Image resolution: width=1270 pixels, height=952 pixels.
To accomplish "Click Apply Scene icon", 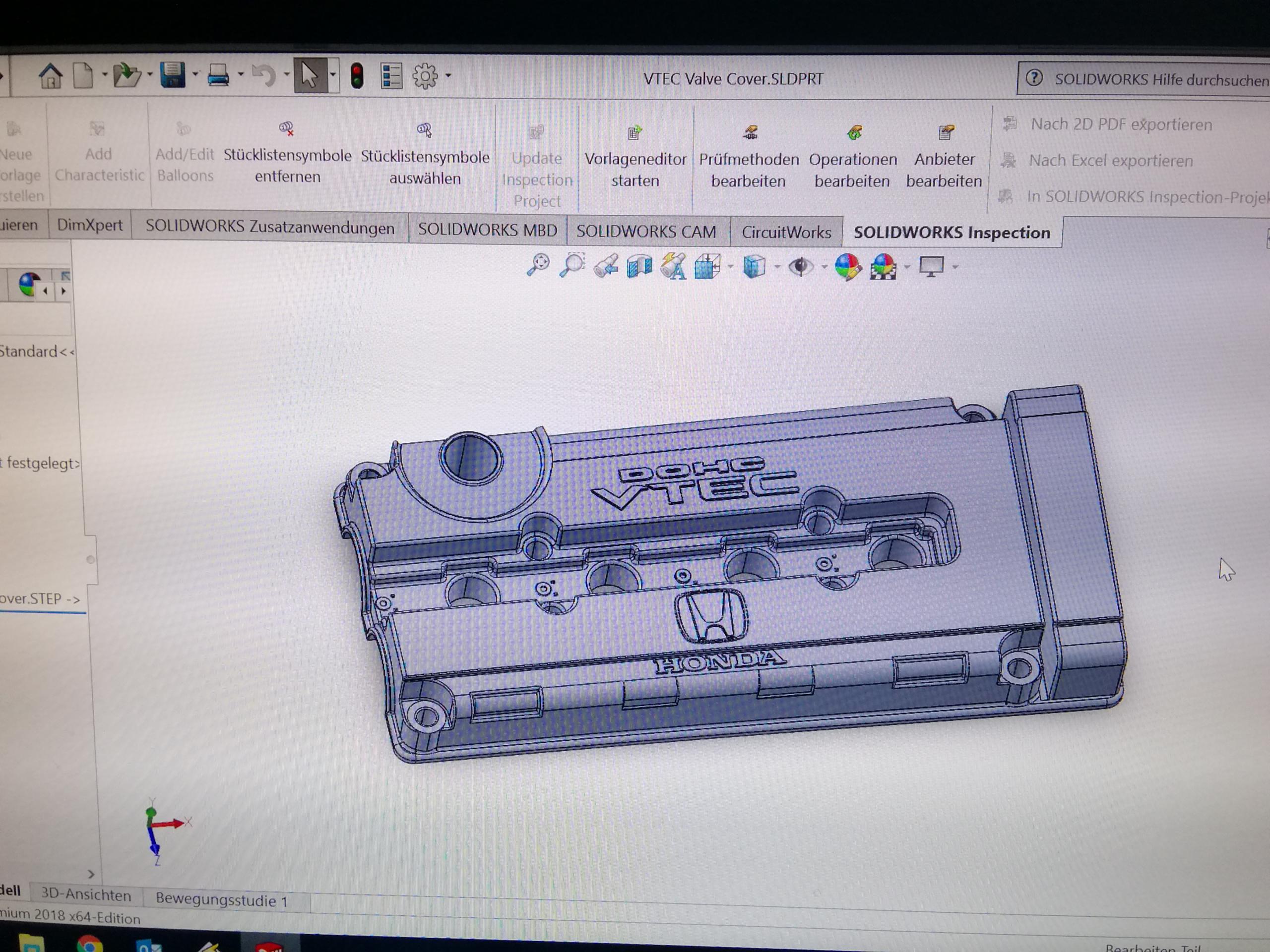I will 883,267.
